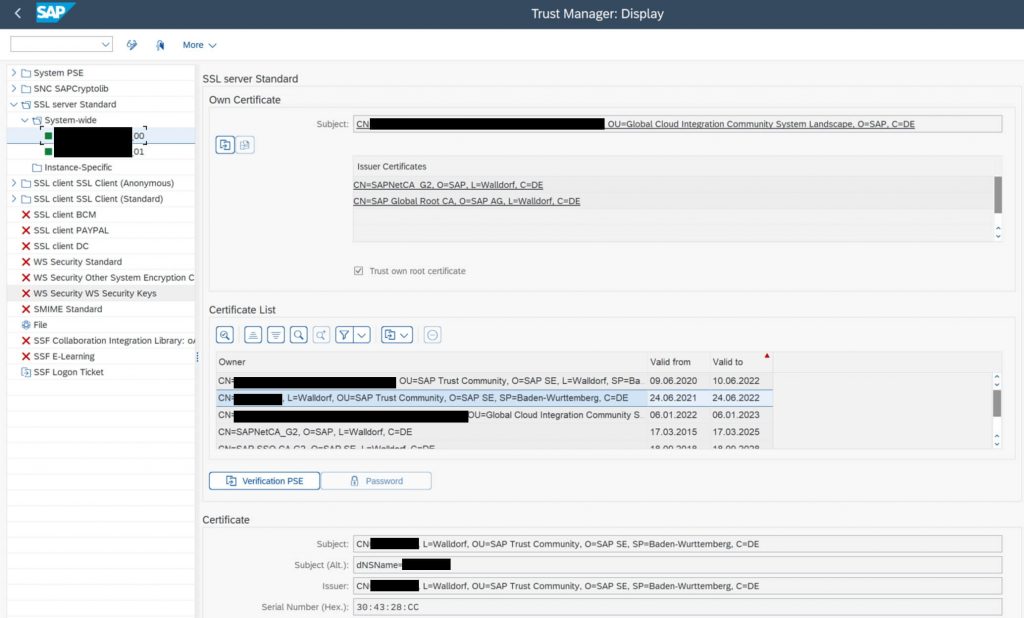Click the Sort descending icon in Certificate List
1024x618 pixels.
[x=276, y=335]
